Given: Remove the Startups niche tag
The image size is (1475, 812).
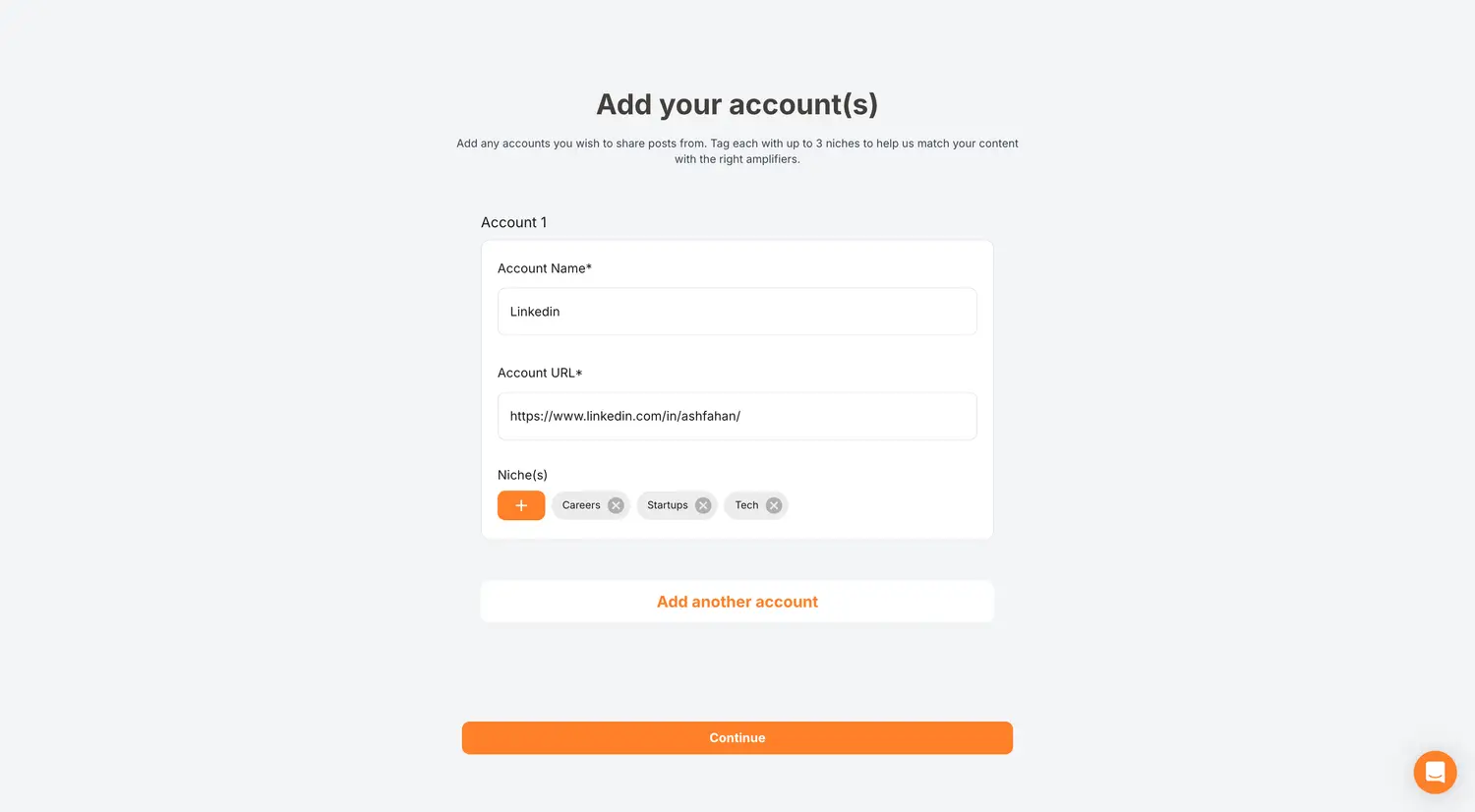Looking at the screenshot, I should (703, 505).
